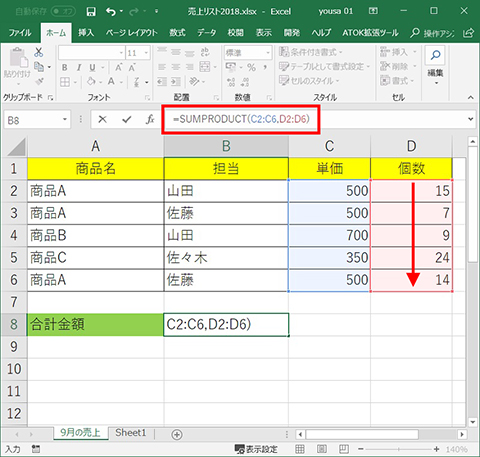Image resolution: width=480 pixels, height=457 pixels.
Task: Toggle Bold formatting
Action: [65, 68]
